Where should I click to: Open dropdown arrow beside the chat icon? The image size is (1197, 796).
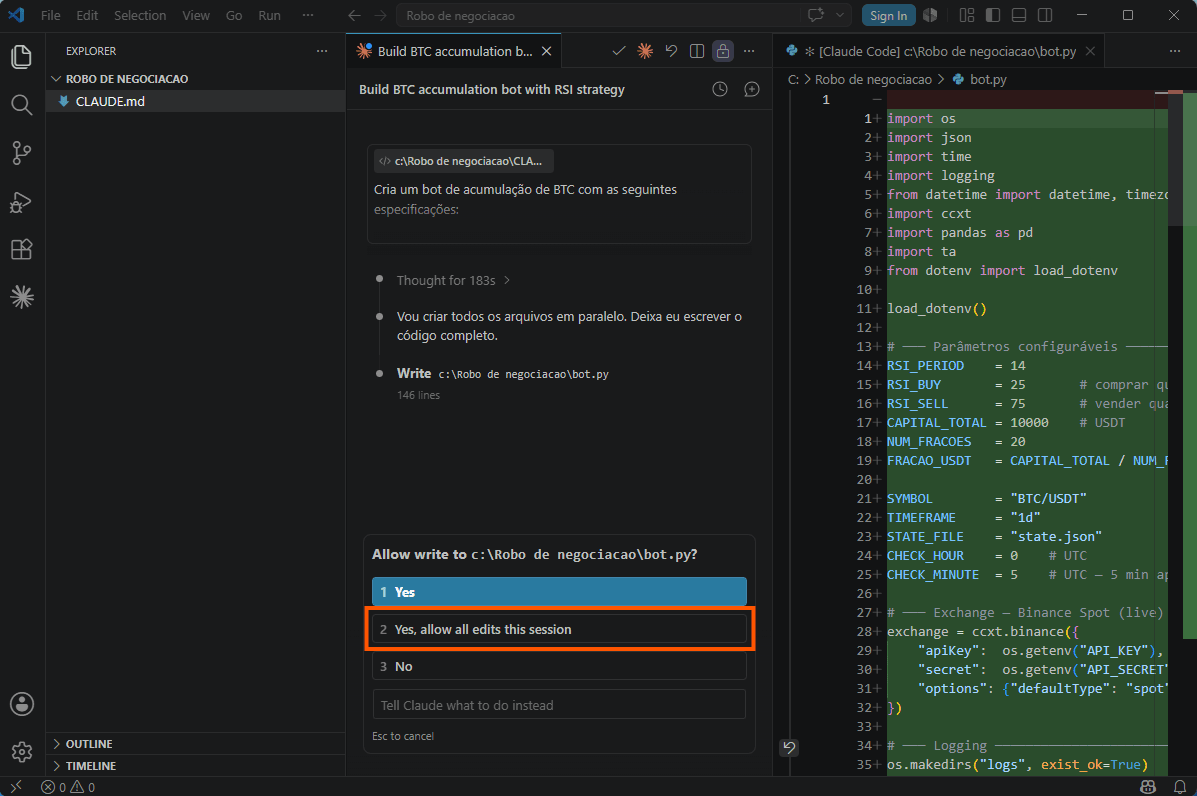coord(840,15)
